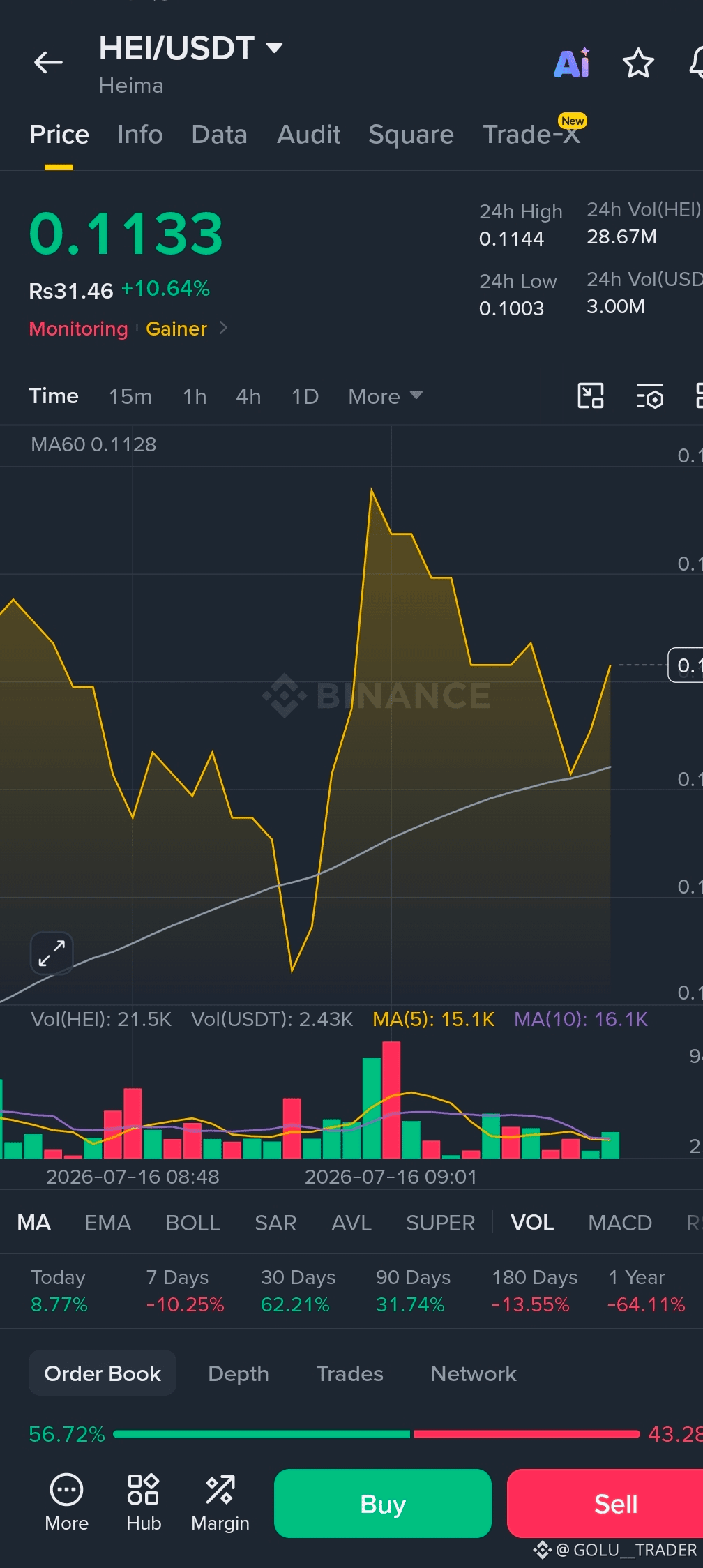Select the 1D interval
The width and height of the screenshot is (703, 1568).
point(305,396)
